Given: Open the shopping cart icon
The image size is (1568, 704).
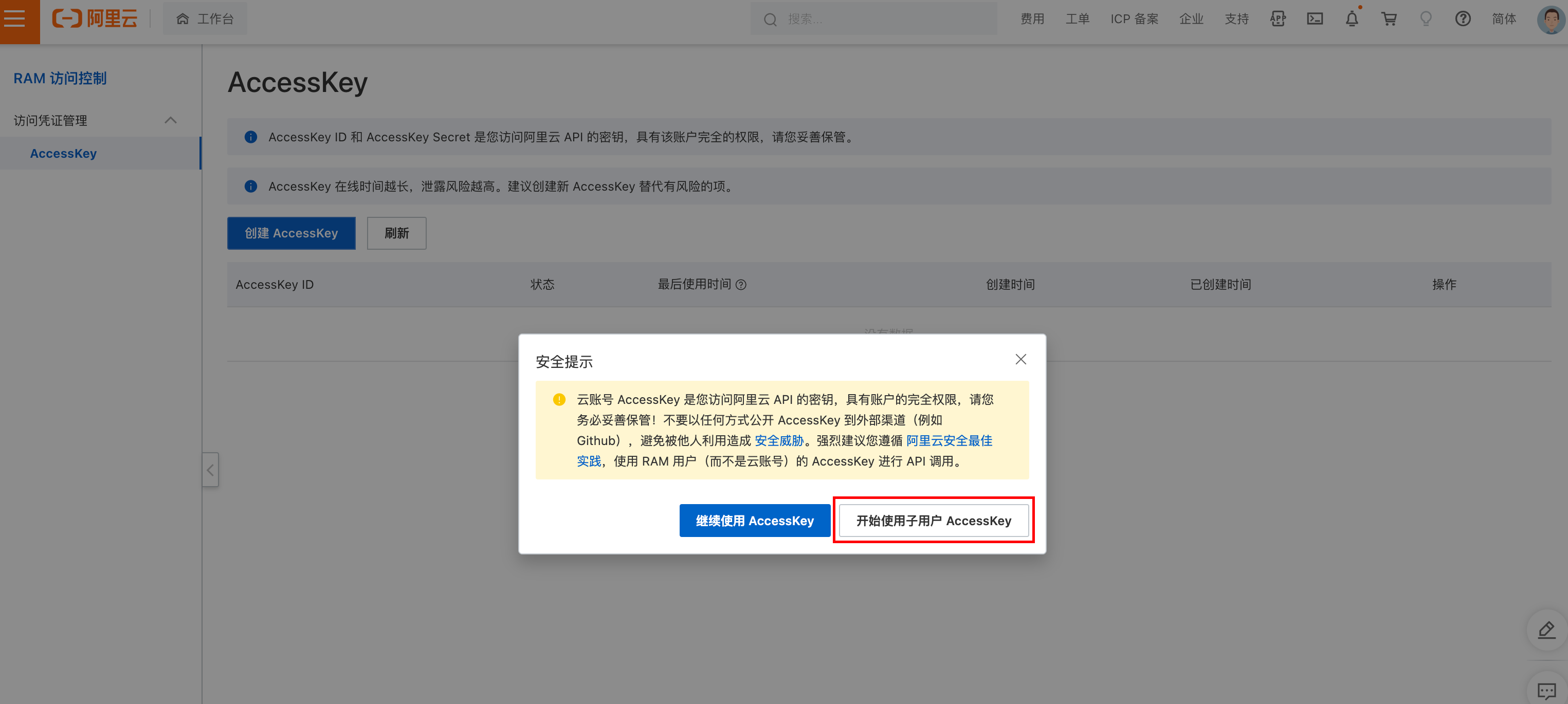Looking at the screenshot, I should click(1389, 19).
